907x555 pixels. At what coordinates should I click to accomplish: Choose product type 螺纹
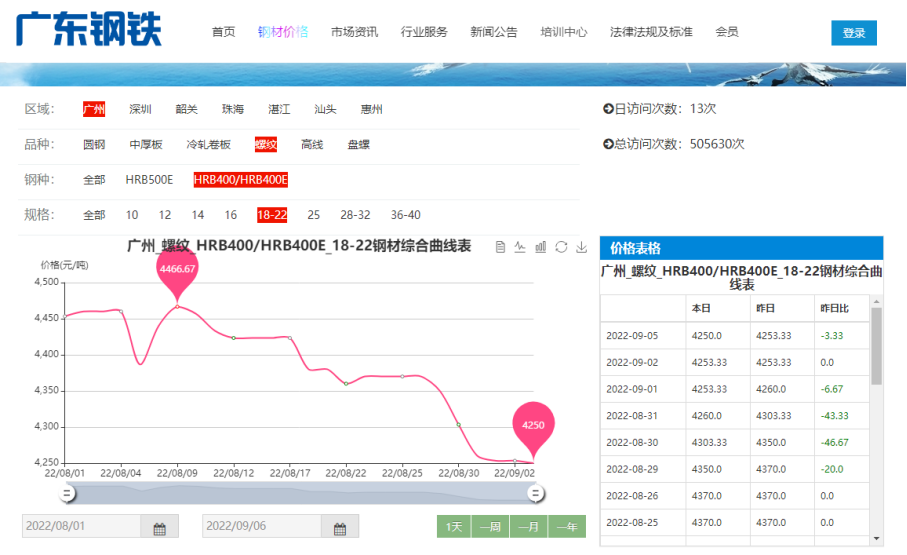coord(266,145)
